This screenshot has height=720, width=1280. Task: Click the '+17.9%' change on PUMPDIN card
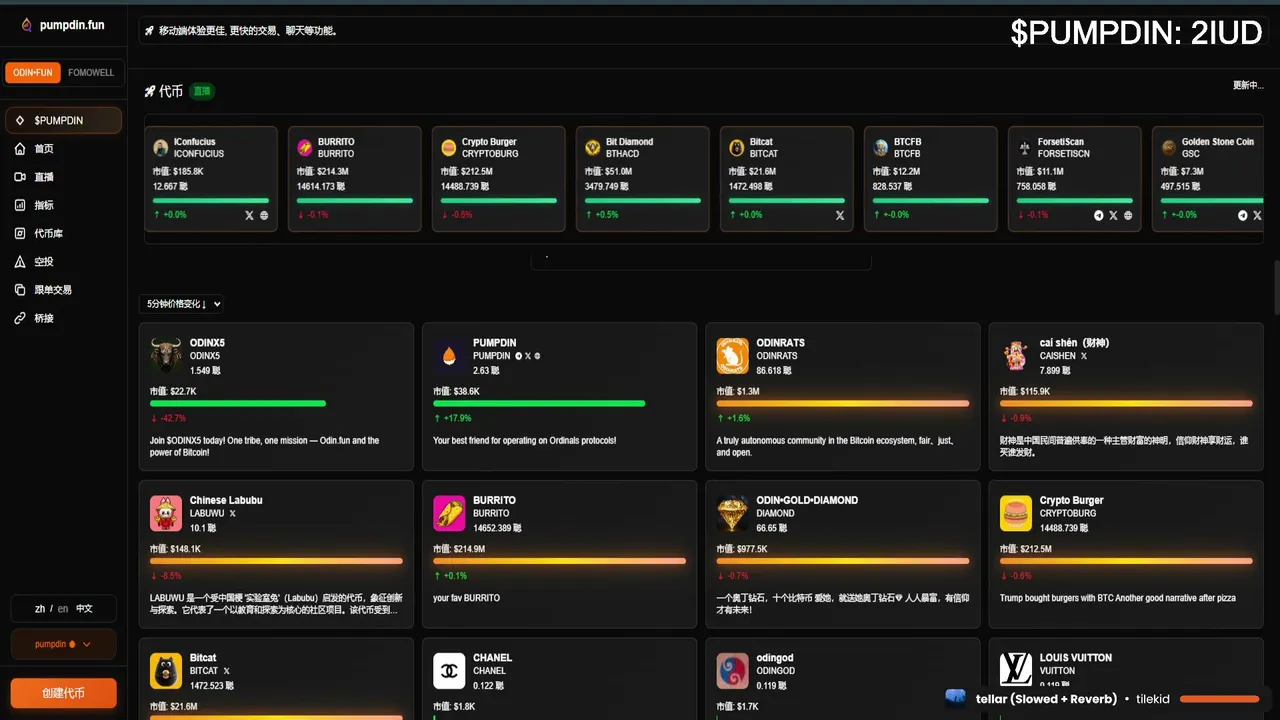[x=457, y=418]
